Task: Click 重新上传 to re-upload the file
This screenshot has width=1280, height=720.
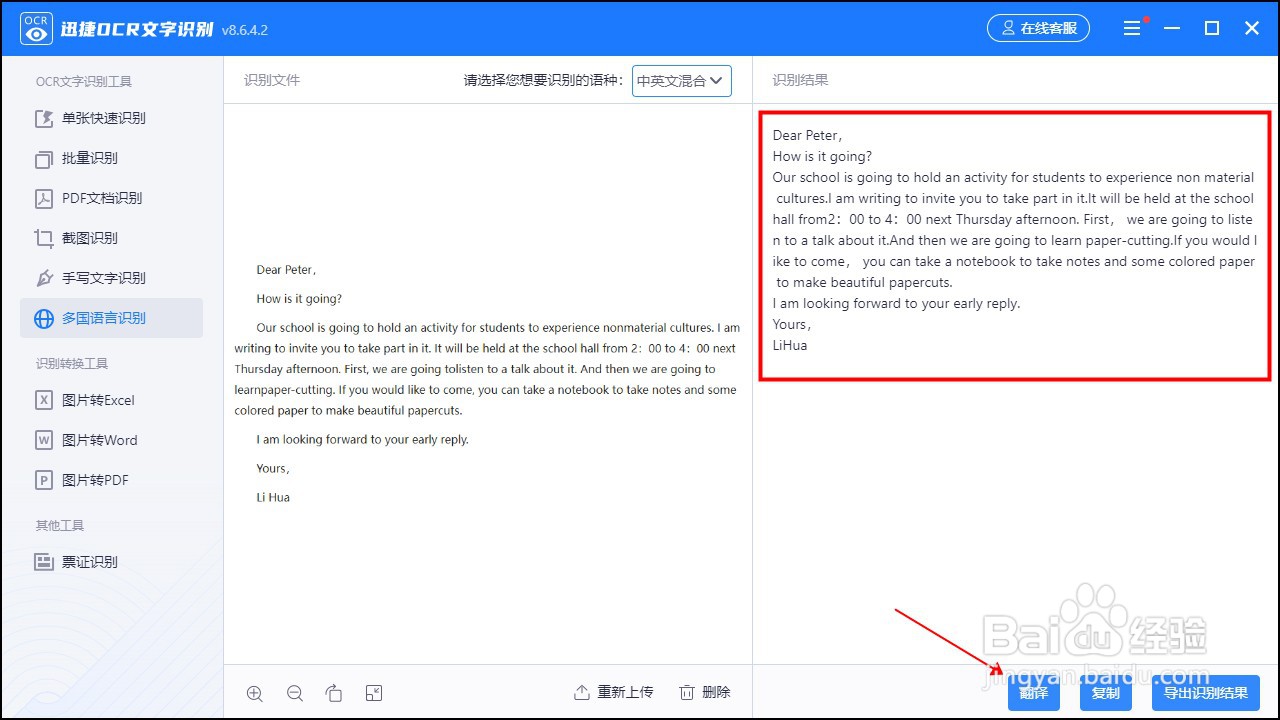Action: [613, 691]
